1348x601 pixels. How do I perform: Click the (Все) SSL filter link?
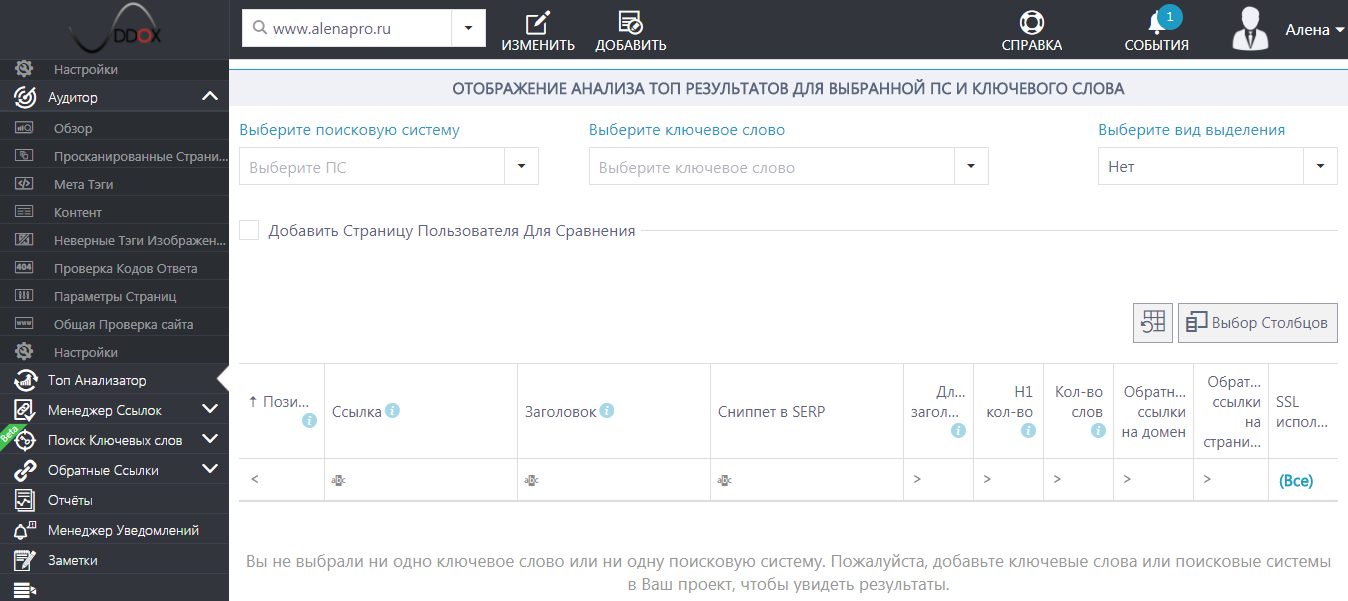[1296, 481]
